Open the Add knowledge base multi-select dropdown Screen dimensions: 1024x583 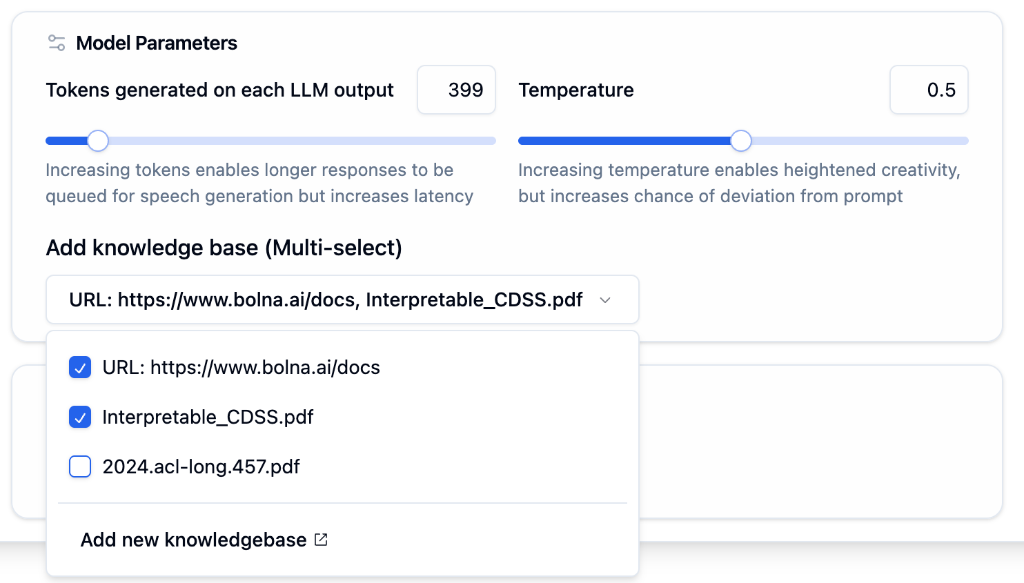coord(342,299)
